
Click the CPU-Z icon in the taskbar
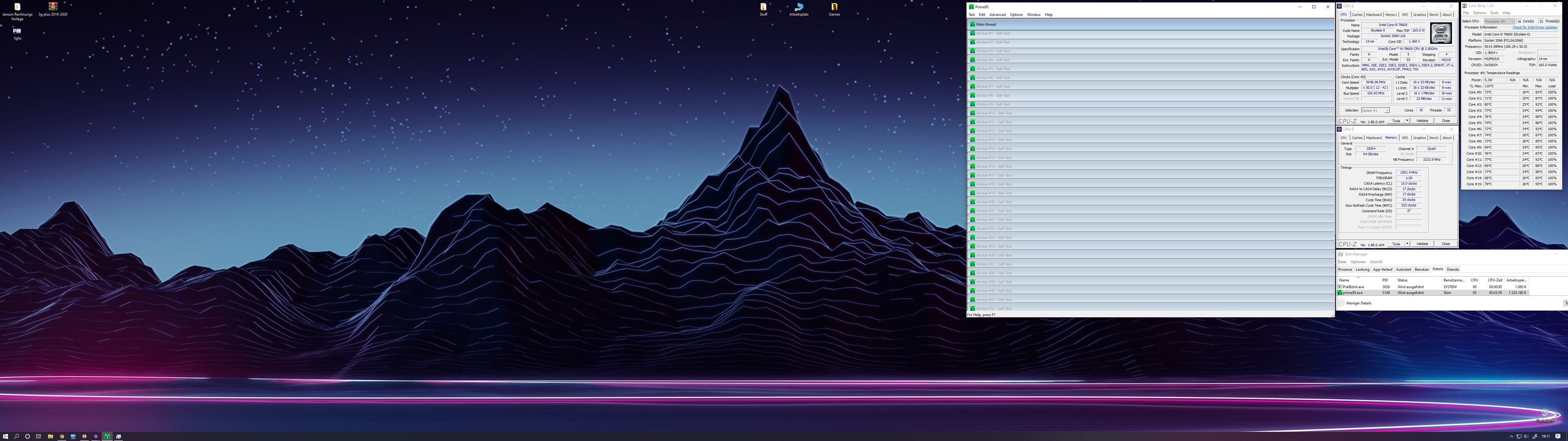point(96,436)
